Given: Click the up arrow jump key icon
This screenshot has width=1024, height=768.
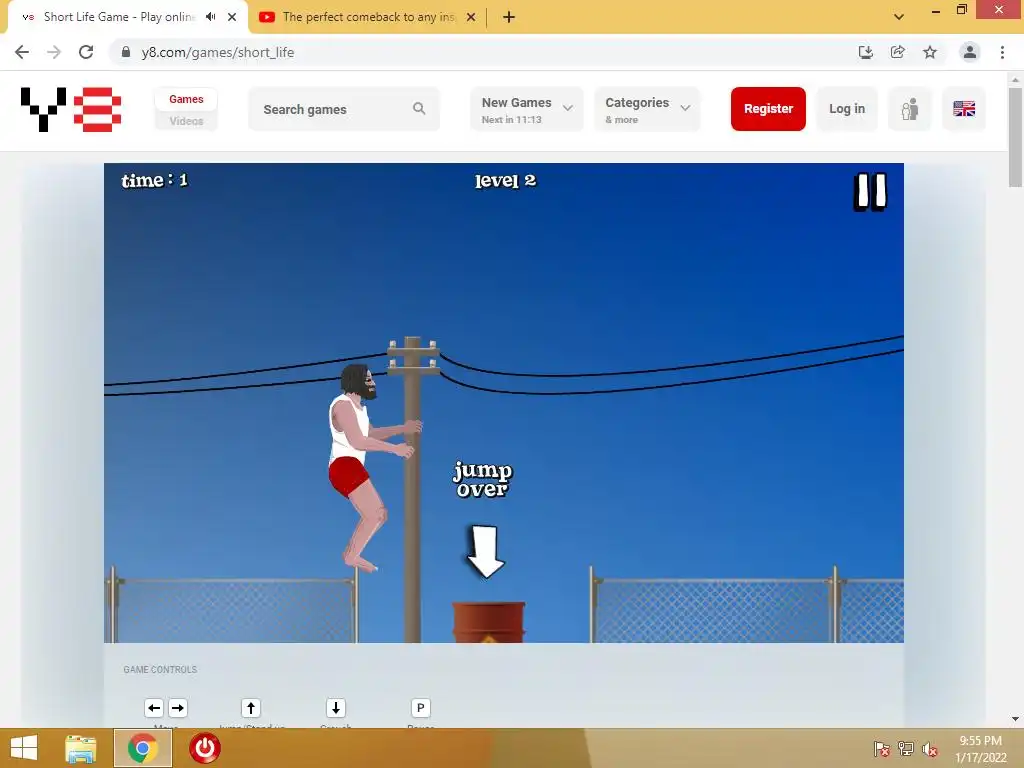Looking at the screenshot, I should (x=251, y=708).
